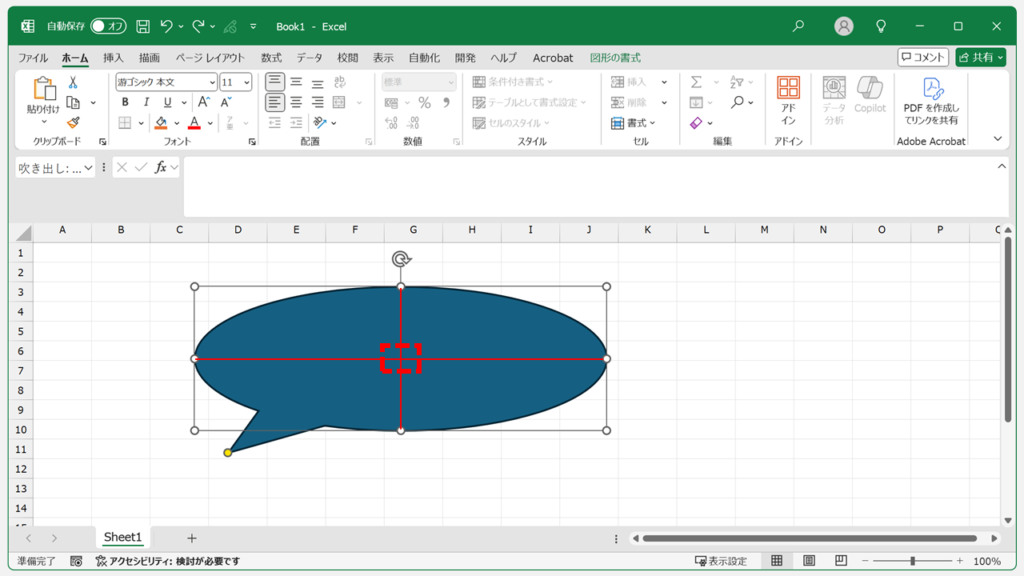This screenshot has height=576, width=1024.
Task: Switch to the ページレイアウト tab
Action: pyautogui.click(x=210, y=57)
